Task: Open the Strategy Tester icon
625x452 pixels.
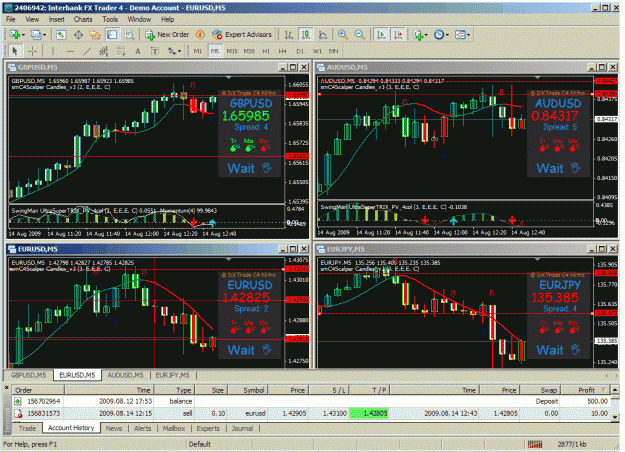Action: (x=129, y=35)
